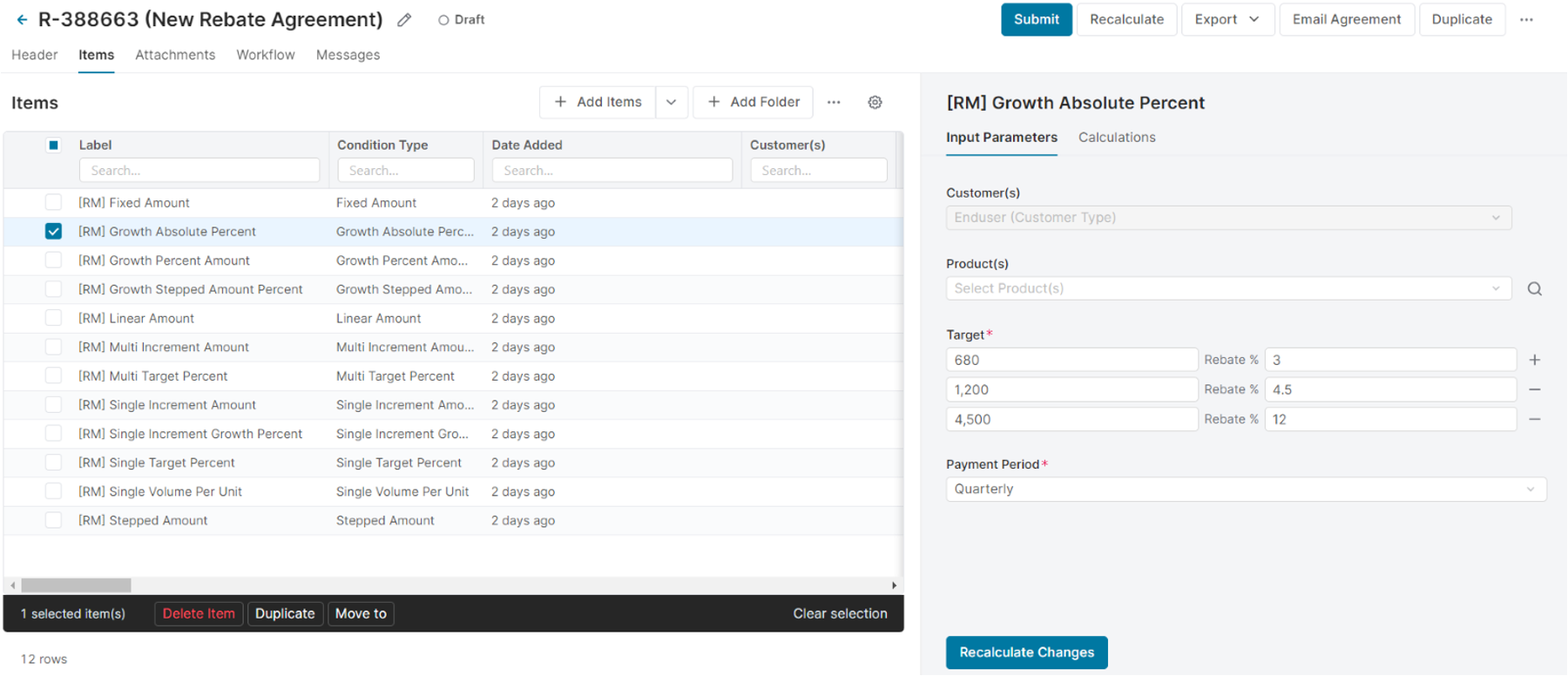Click the Product(s) search magnifier icon
1568x676 pixels.
click(x=1534, y=288)
